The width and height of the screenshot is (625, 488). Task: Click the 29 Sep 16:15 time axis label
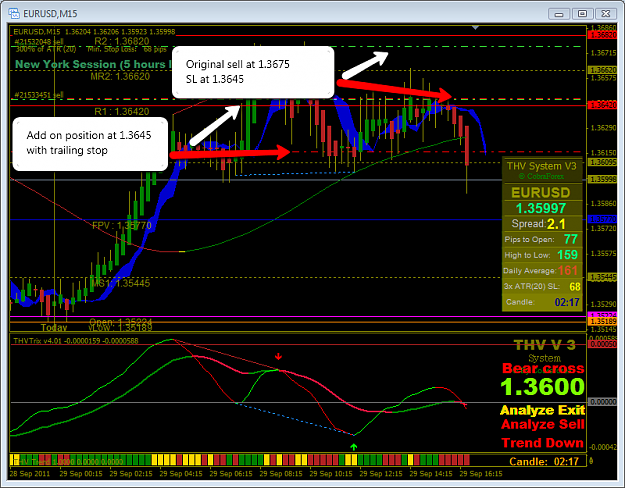click(x=481, y=474)
